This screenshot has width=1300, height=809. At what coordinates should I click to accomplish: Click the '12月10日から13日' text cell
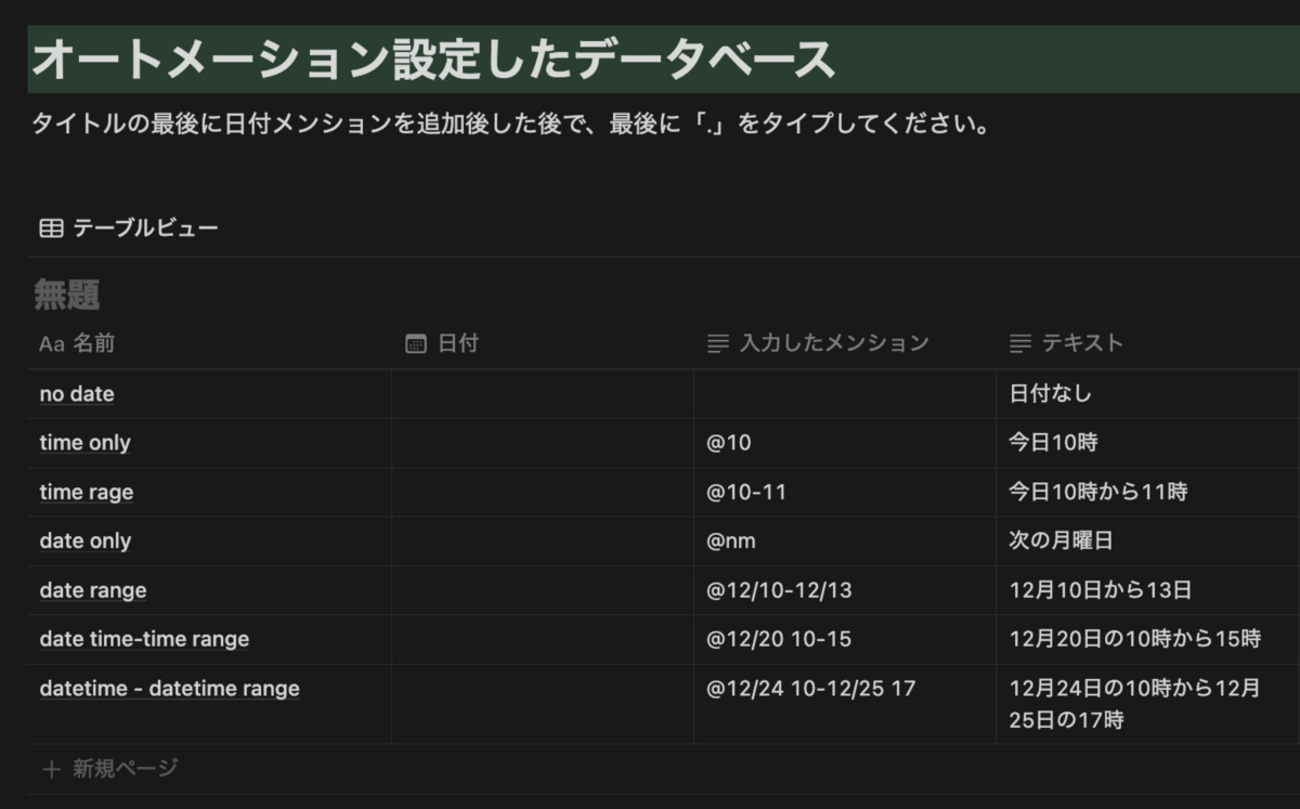pos(1148,590)
